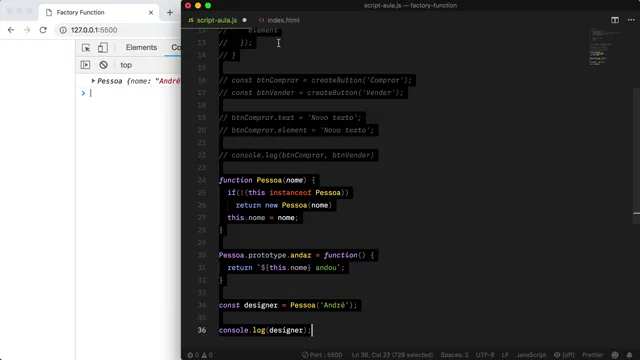Click the Port : 5500 status item

point(322,355)
